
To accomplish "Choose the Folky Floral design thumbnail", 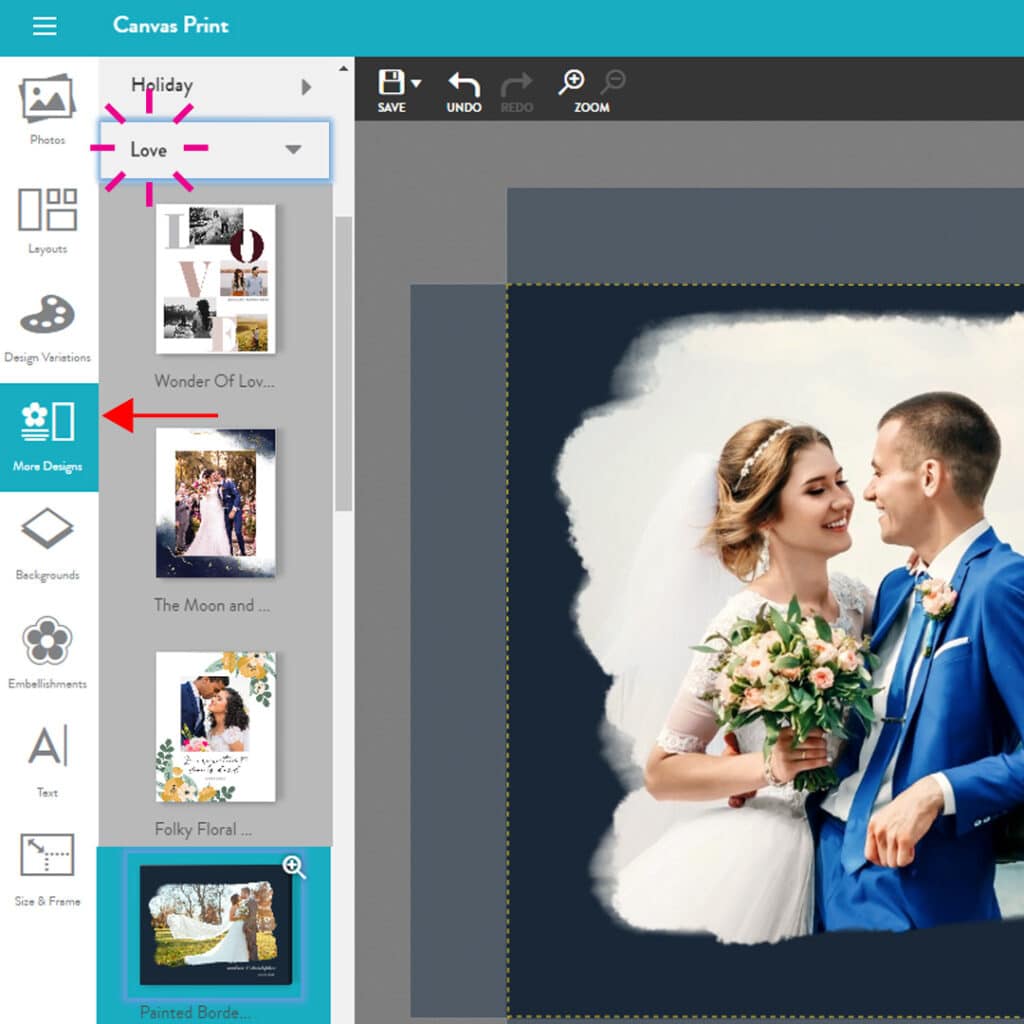I will click(x=215, y=727).
